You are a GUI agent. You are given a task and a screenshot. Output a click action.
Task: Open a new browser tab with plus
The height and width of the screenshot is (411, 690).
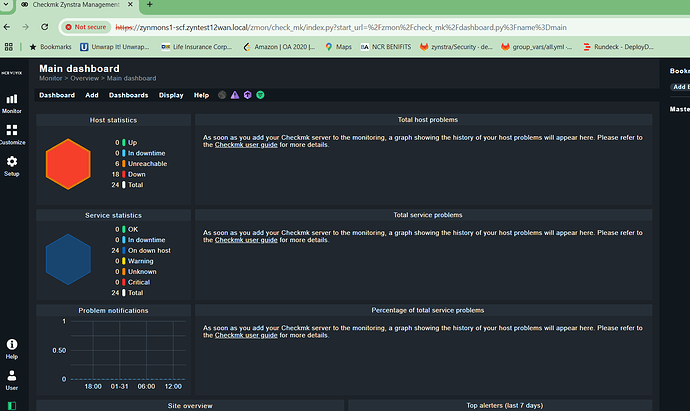coord(150,4)
